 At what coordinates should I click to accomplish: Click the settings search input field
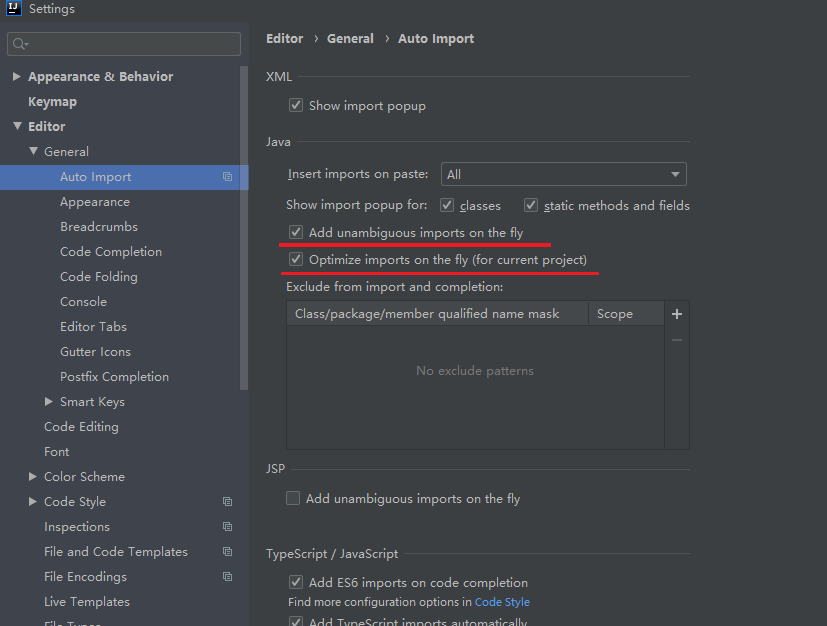pyautogui.click(x=130, y=44)
